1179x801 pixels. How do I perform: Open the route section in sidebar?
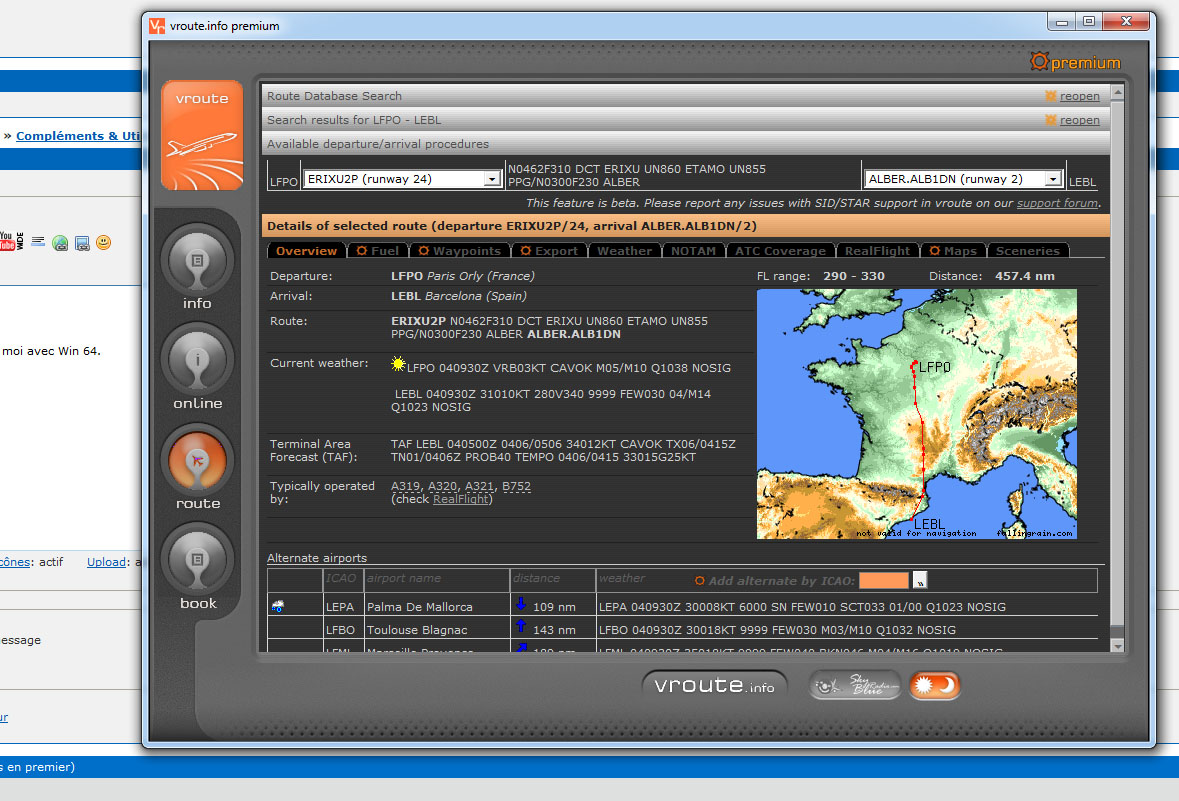(x=198, y=468)
